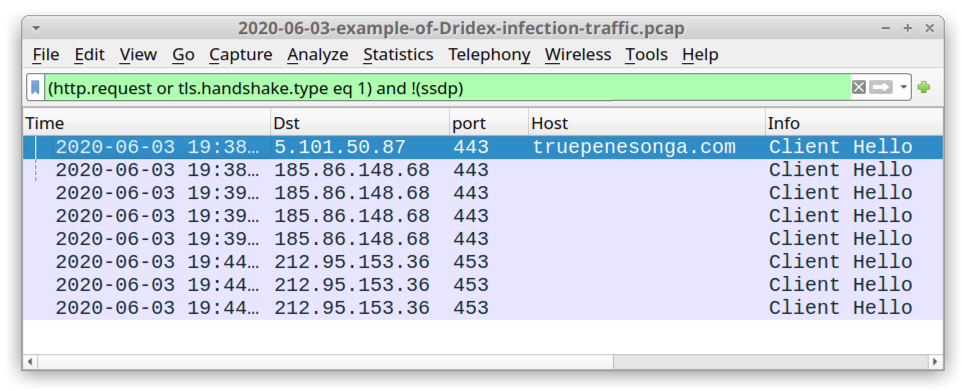Viewport: 962px width, 391px height.
Task: Click inside the display filter text field
Action: pyautogui.click(x=448, y=88)
